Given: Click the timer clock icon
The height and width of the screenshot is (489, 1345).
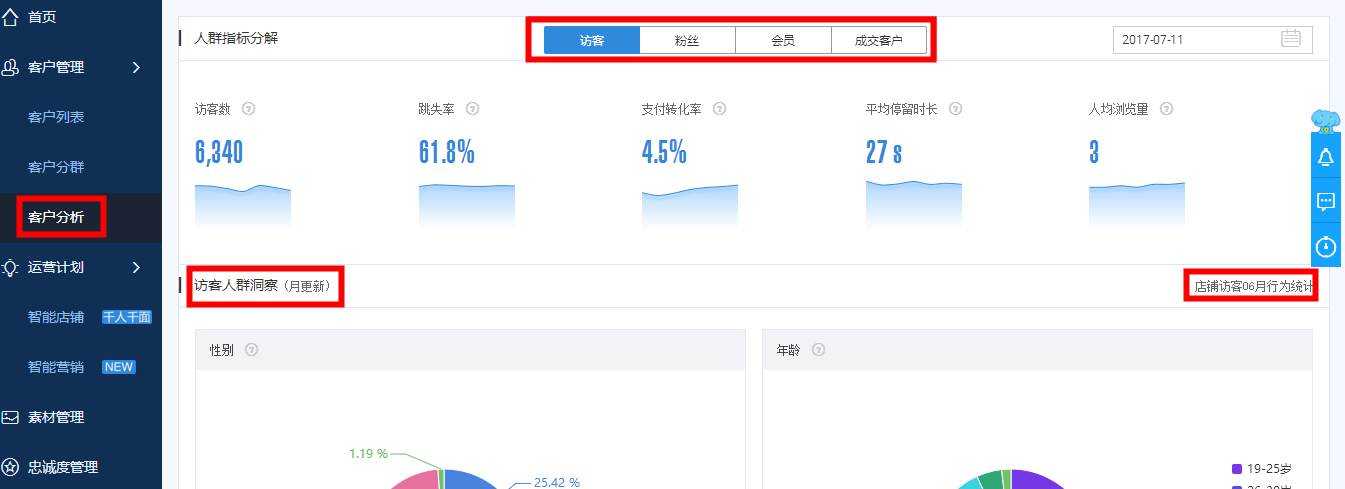Looking at the screenshot, I should 1326,245.
